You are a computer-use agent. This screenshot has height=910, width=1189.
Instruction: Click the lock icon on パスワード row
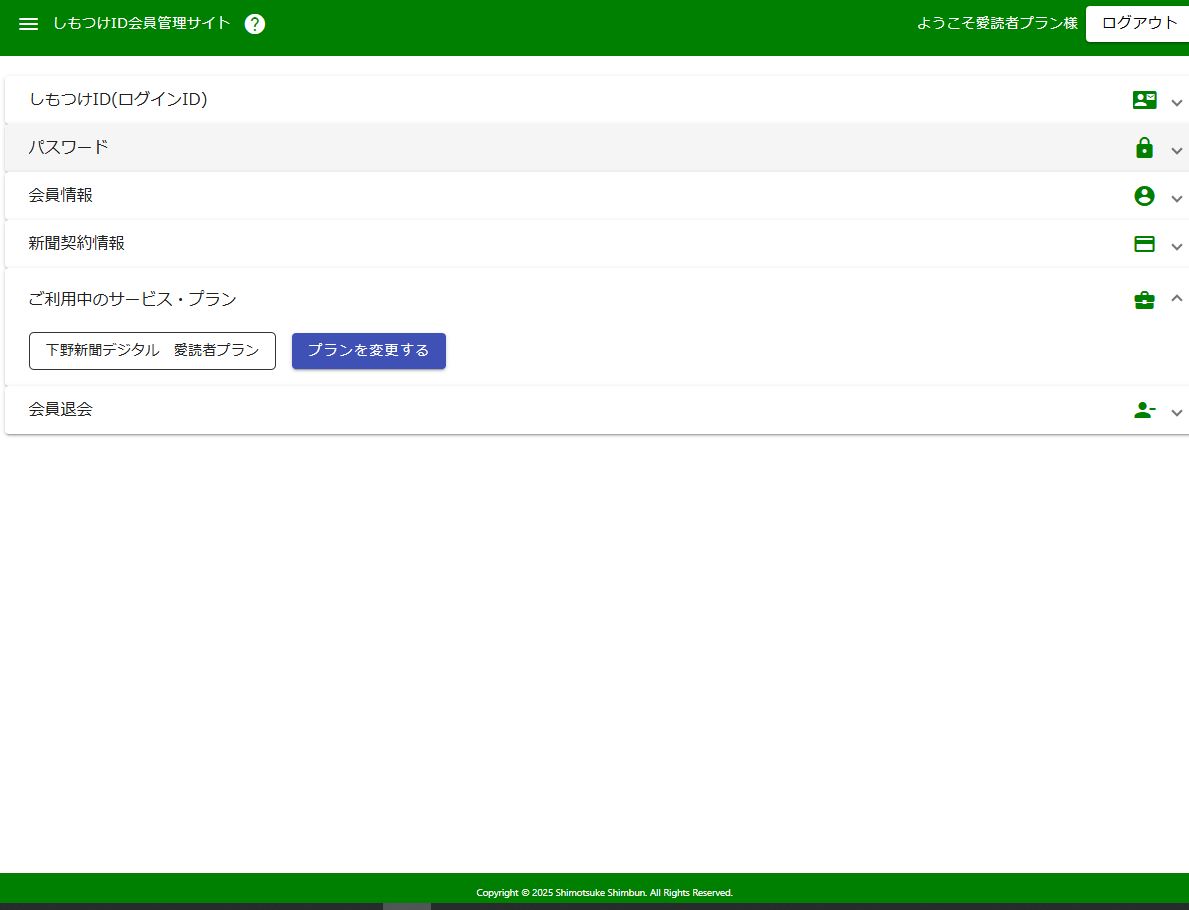(x=1144, y=148)
